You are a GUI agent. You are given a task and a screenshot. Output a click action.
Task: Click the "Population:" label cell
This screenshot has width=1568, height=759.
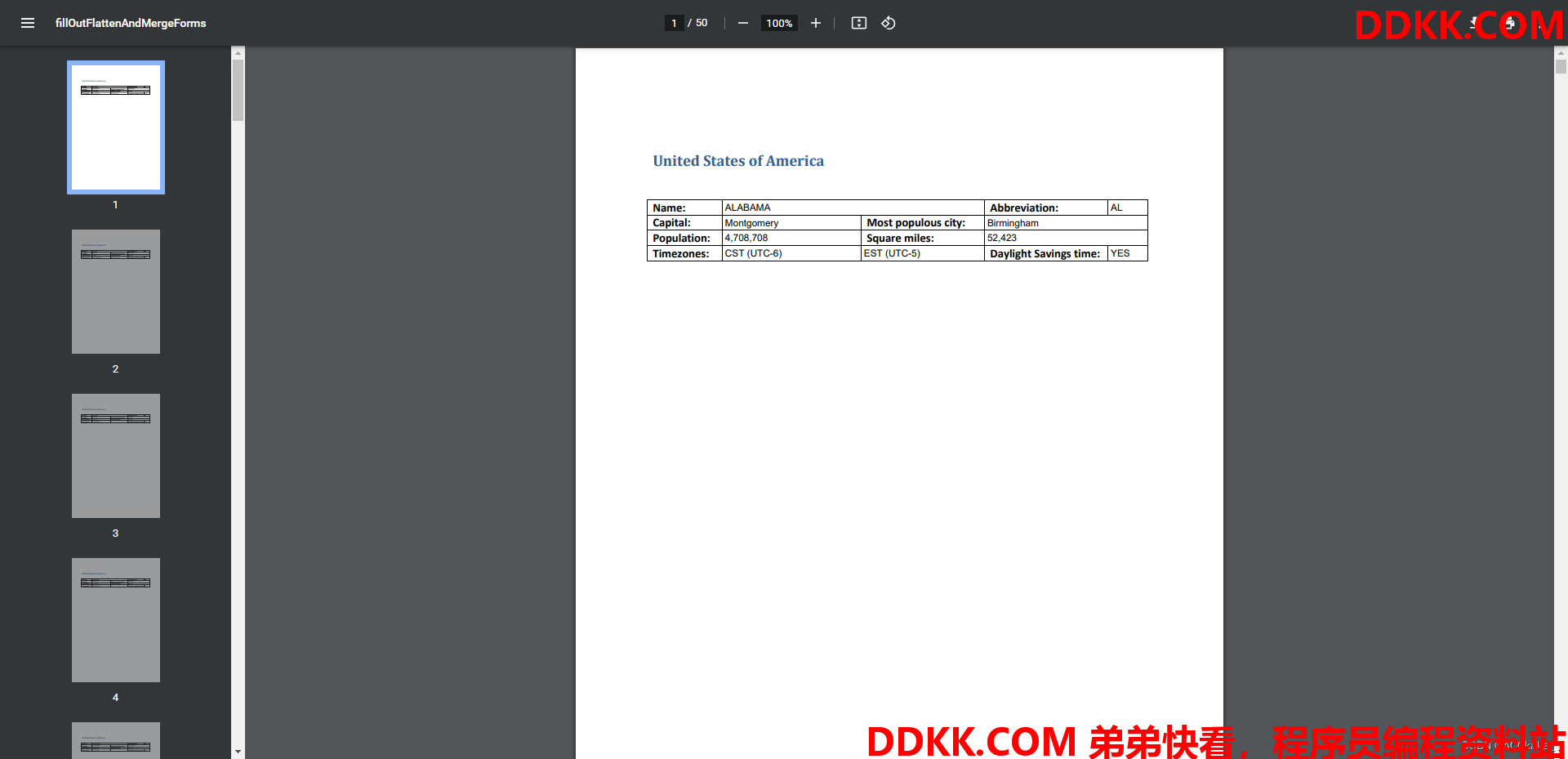pyautogui.click(x=684, y=239)
